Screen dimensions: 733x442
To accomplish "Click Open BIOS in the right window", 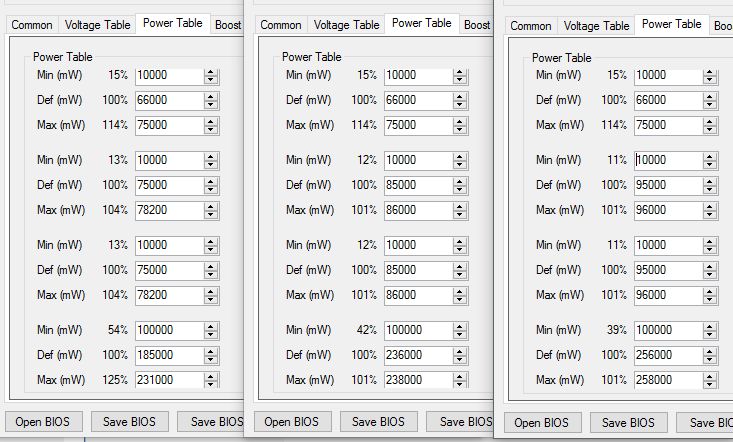I will [541, 423].
